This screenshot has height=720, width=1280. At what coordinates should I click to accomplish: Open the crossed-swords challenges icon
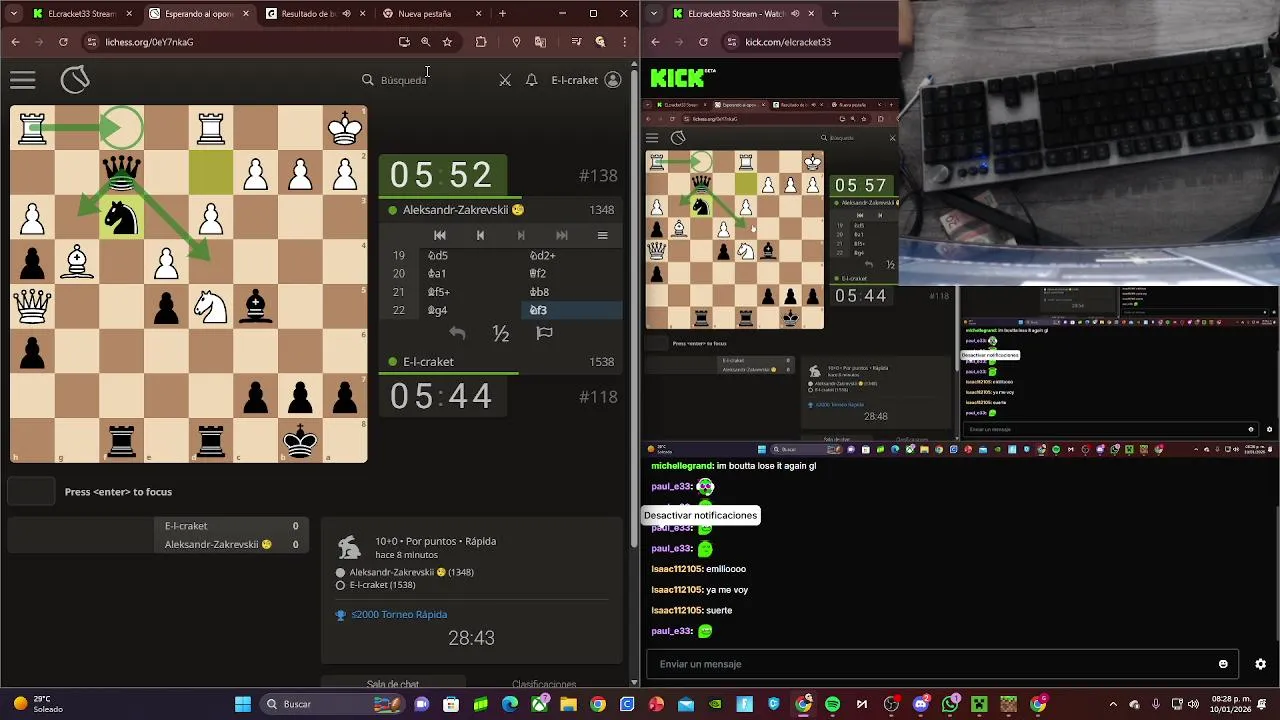click(x=505, y=80)
